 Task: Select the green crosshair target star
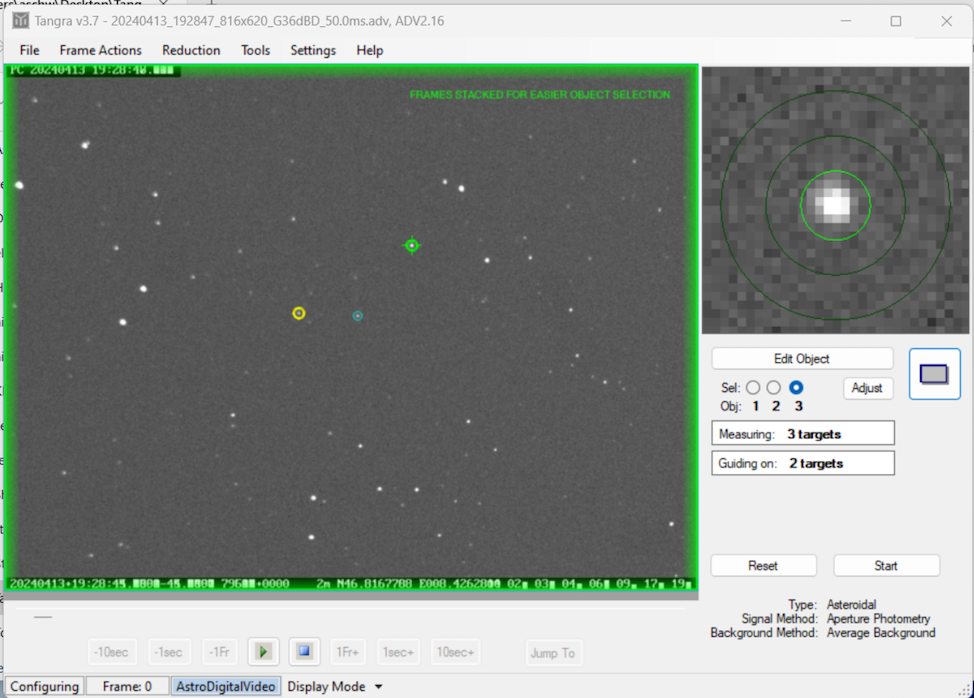[x=411, y=246]
